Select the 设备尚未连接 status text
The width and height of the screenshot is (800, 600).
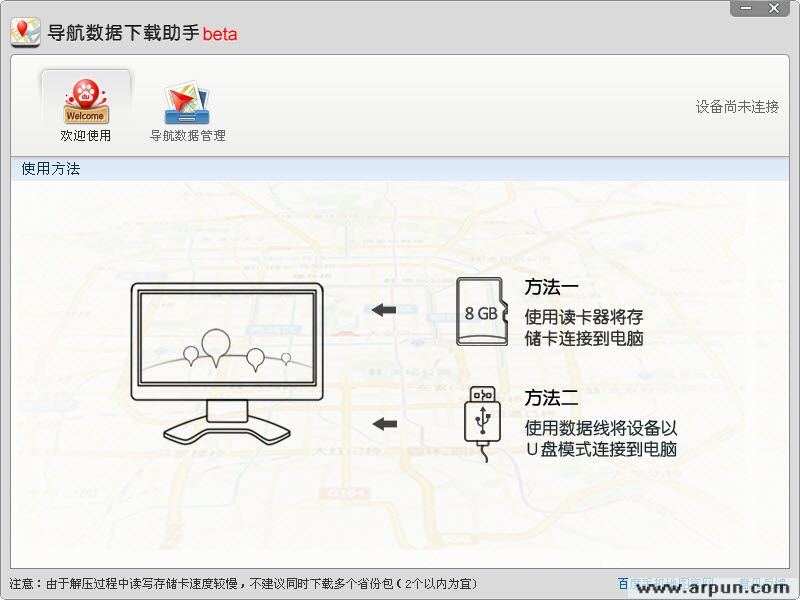click(737, 107)
